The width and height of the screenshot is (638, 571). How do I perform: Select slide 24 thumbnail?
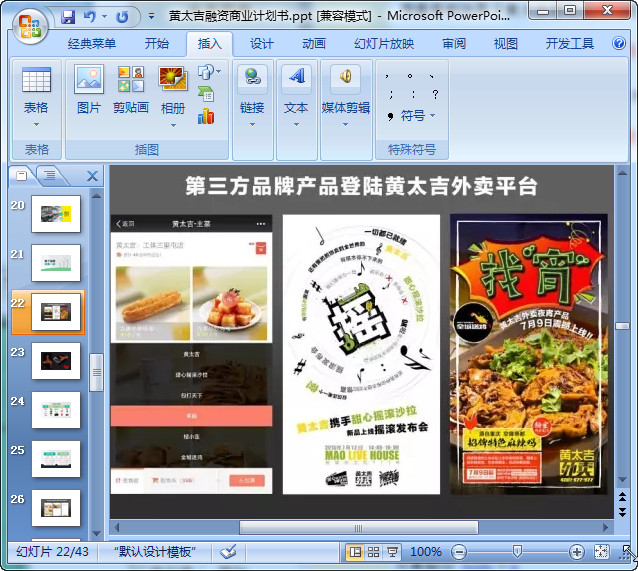click(x=56, y=410)
